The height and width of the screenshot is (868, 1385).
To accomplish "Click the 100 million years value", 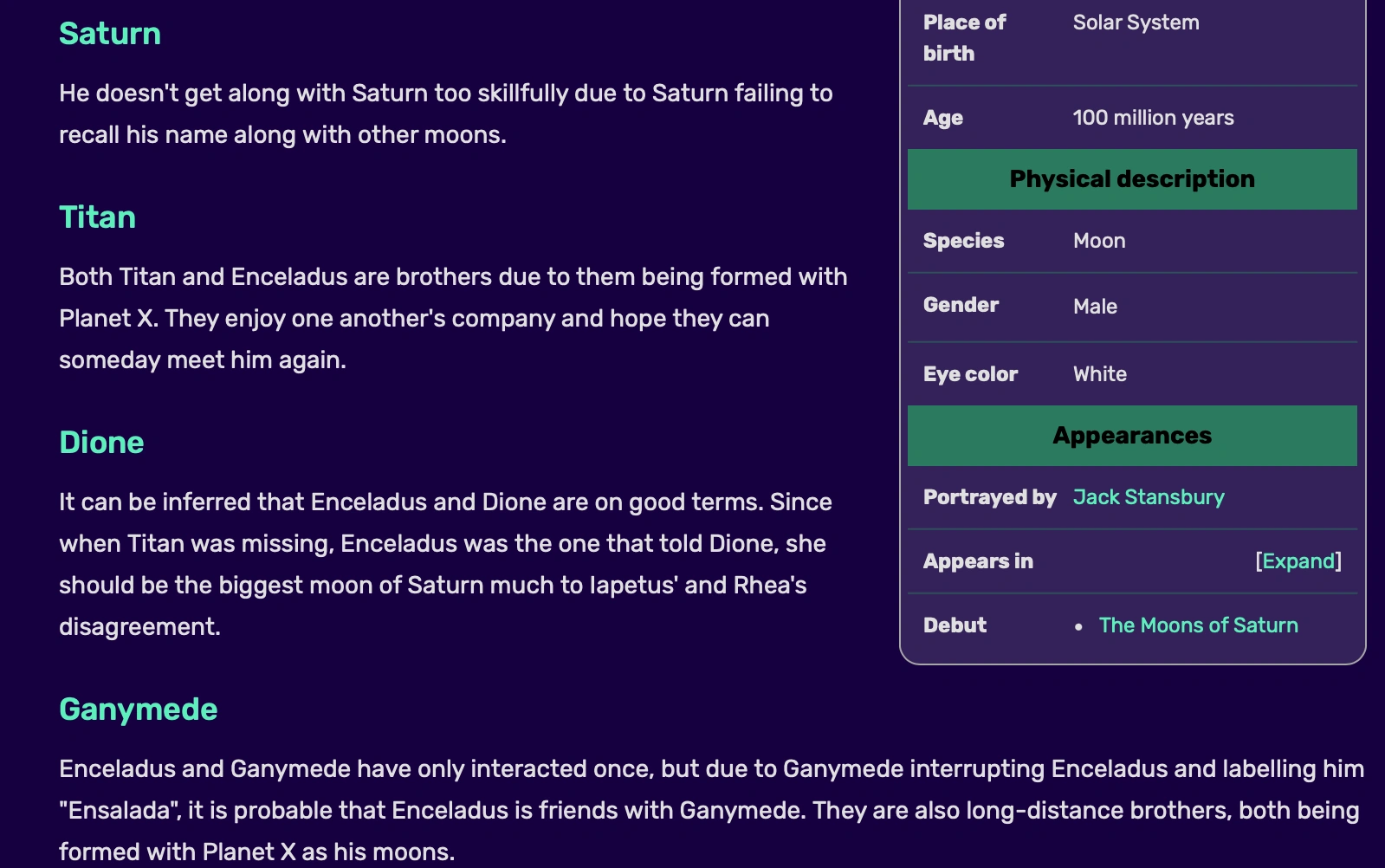I will [1153, 118].
